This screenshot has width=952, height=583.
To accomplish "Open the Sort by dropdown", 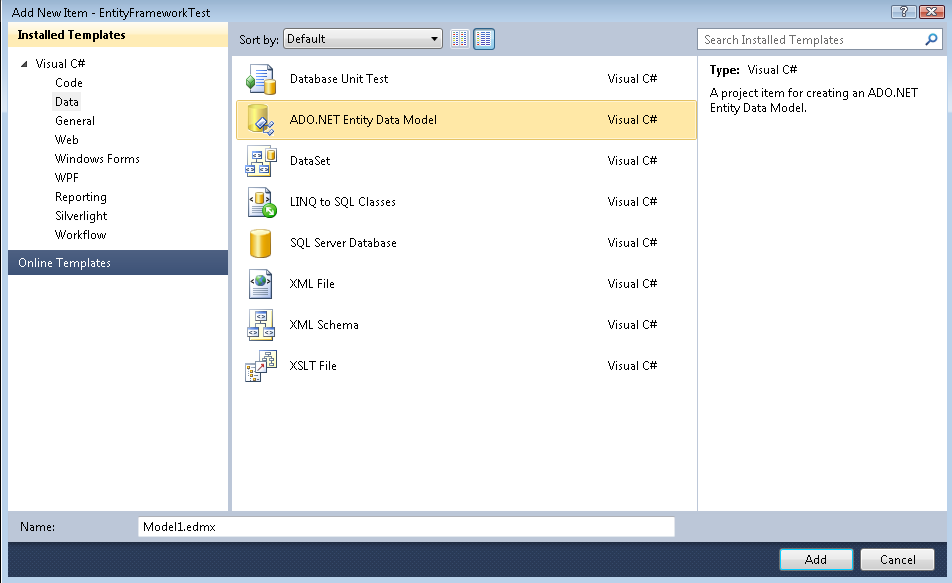I will tap(362, 40).
